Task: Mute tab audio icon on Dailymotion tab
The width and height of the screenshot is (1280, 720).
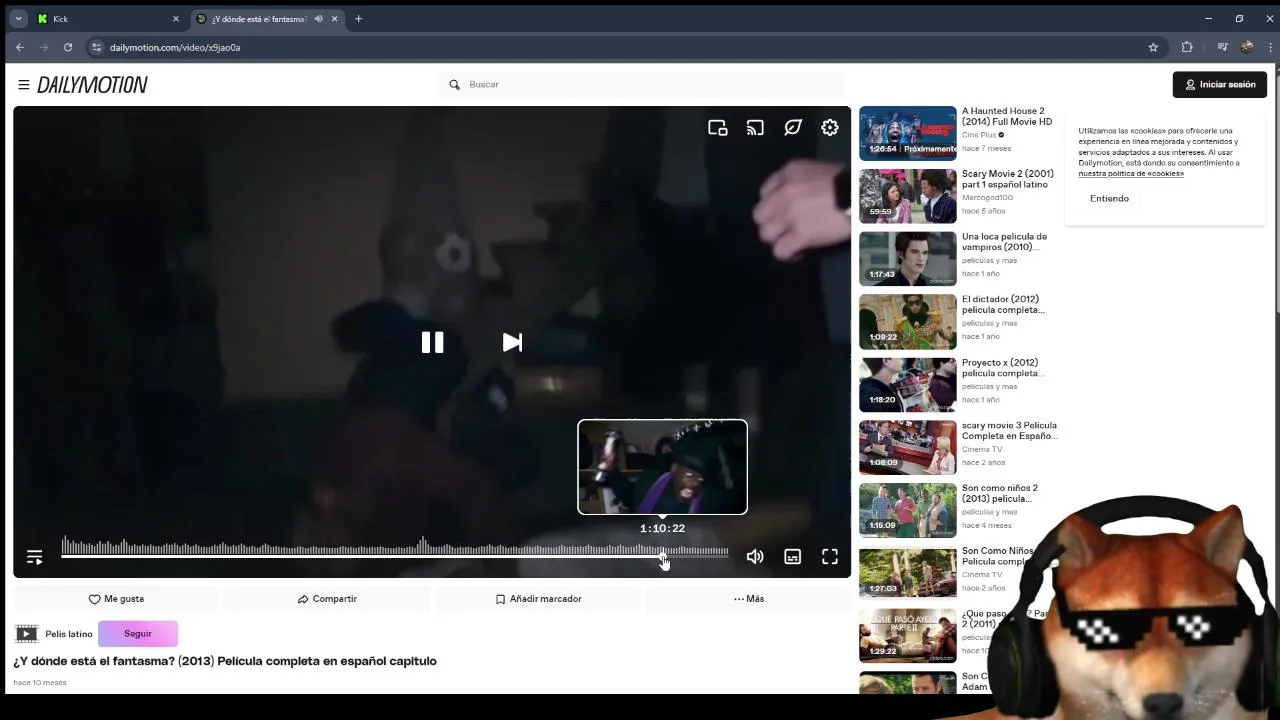Action: (x=318, y=19)
